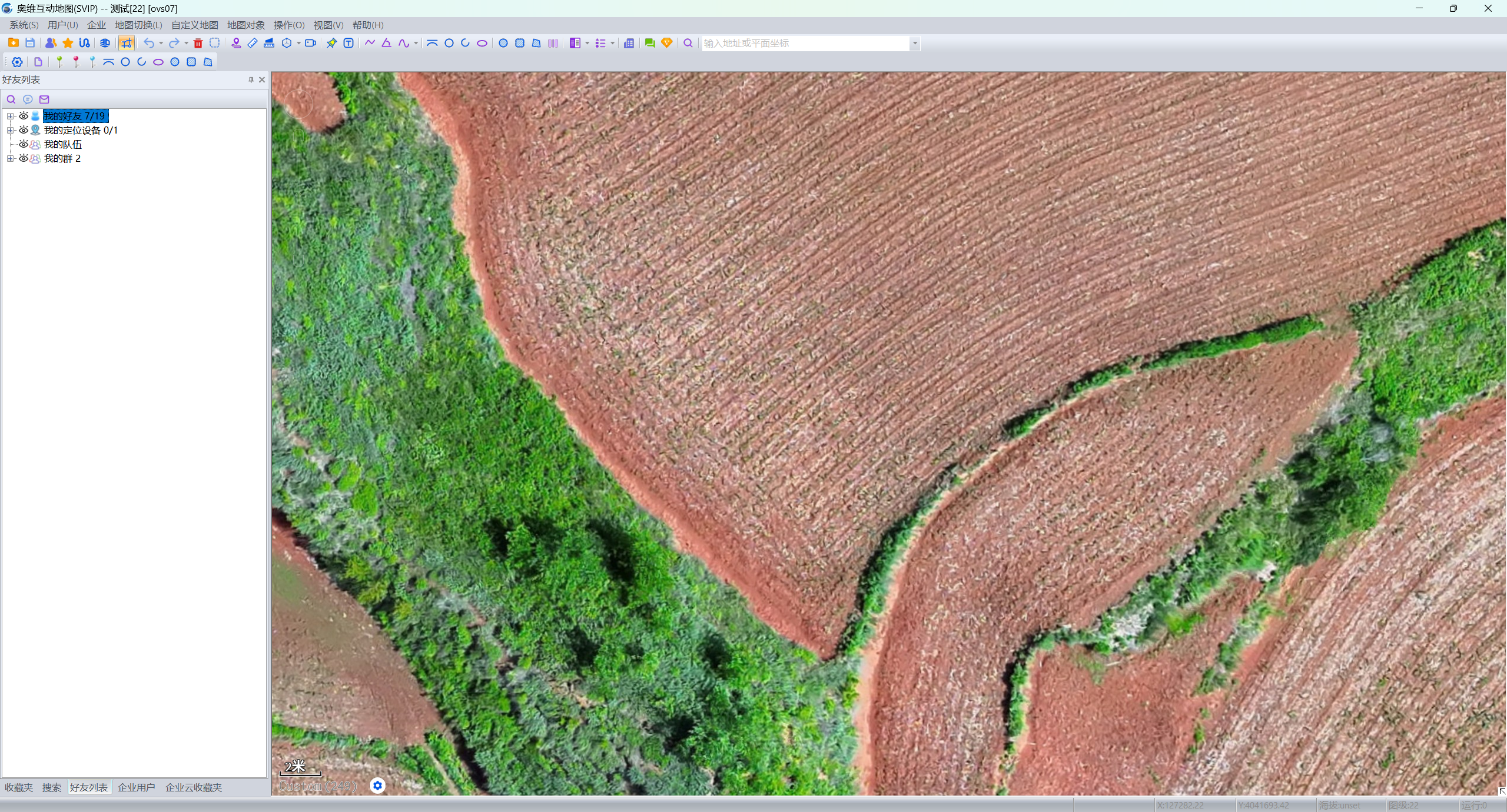
Task: Toggle visibility eye for 我的好友
Action: tap(24, 116)
